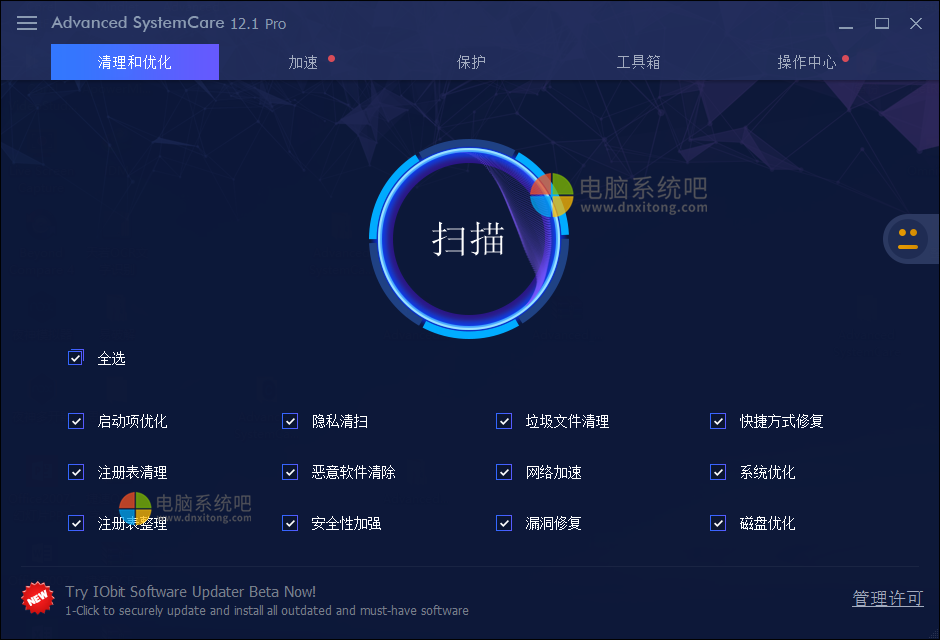Click the 系统优化 label
This screenshot has width=940, height=640.
767,472
